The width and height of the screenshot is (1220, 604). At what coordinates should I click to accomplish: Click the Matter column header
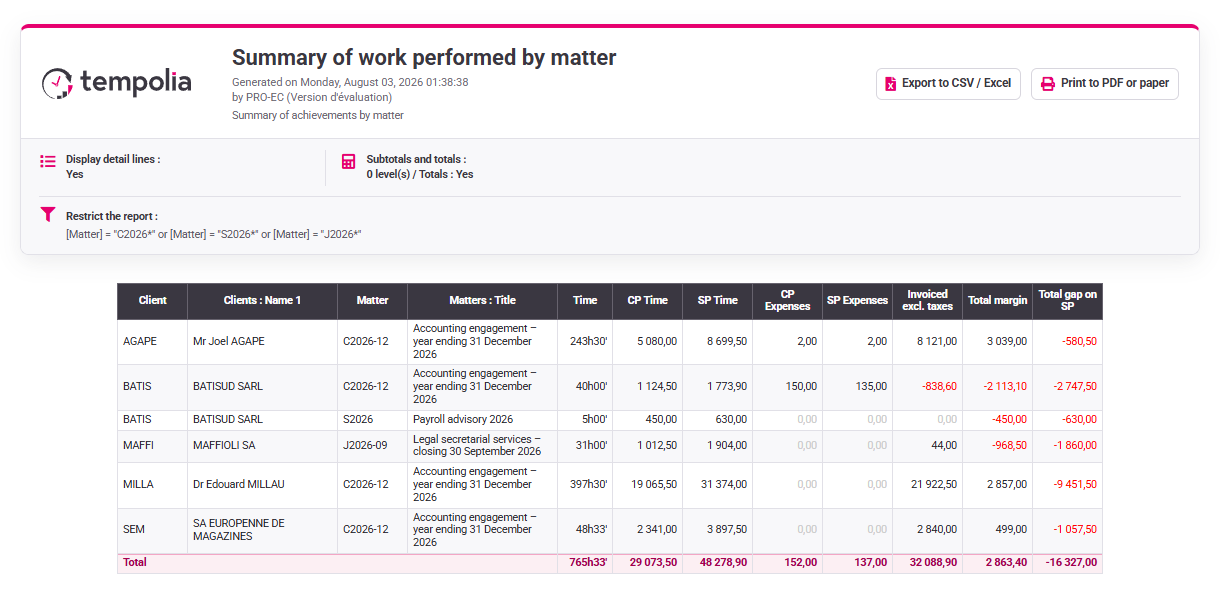coord(372,301)
